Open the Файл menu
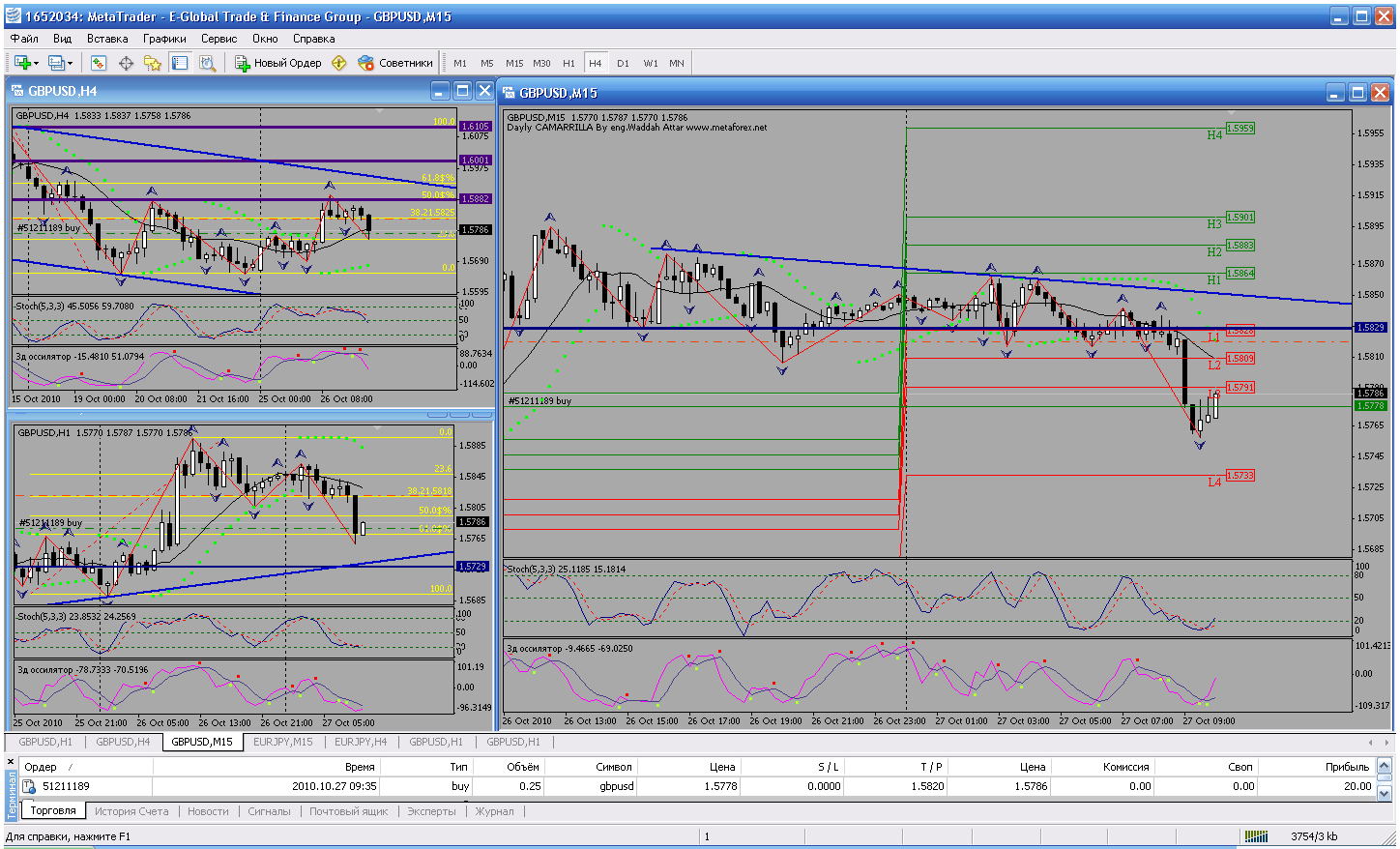 click(24, 39)
